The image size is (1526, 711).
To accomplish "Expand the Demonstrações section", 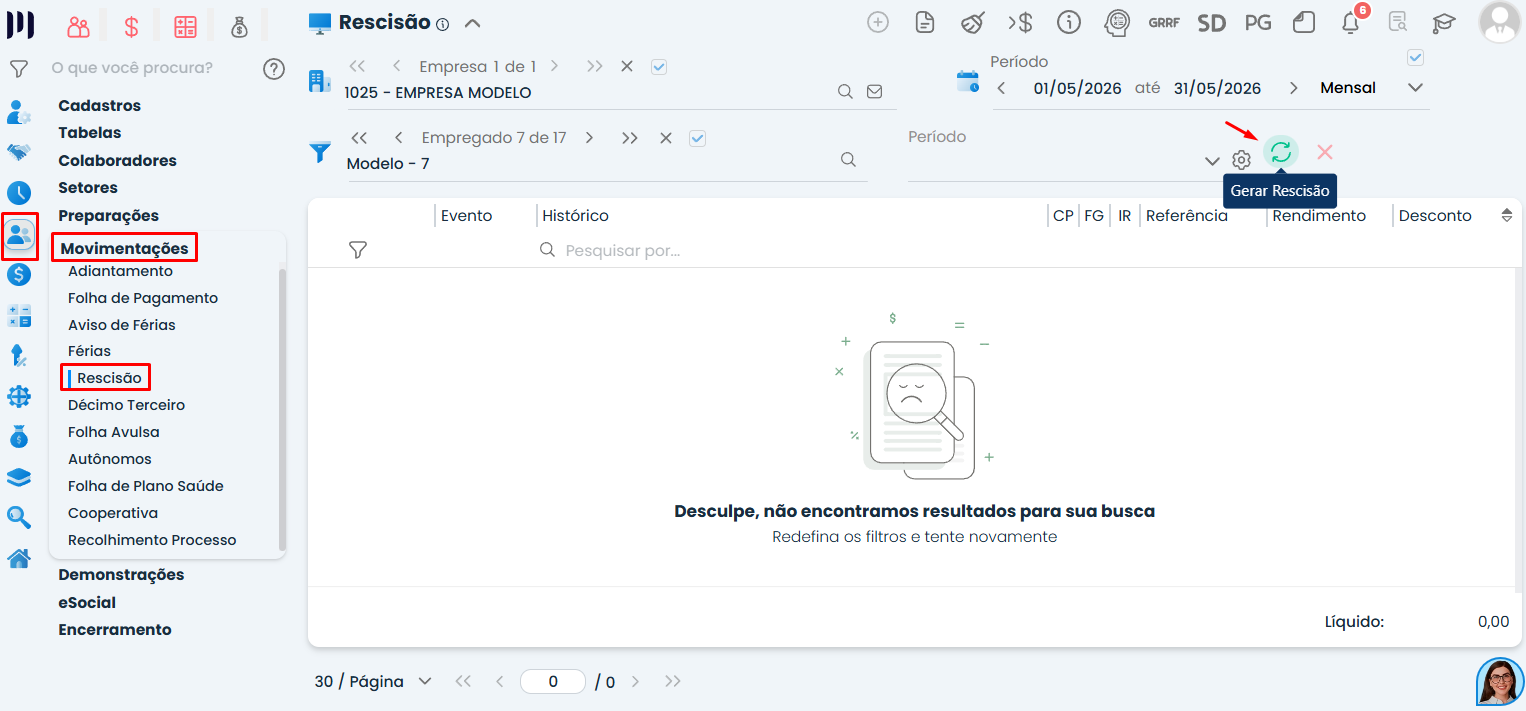I will (x=121, y=575).
